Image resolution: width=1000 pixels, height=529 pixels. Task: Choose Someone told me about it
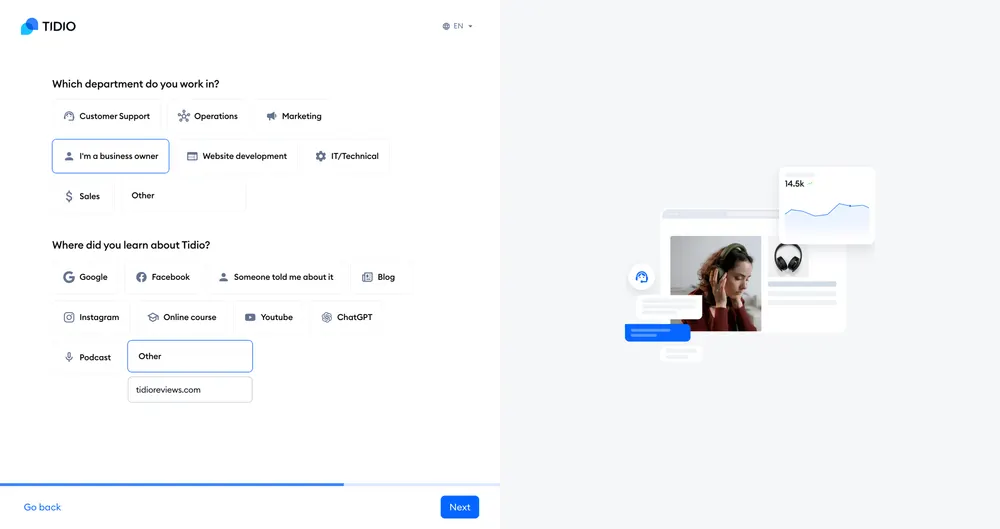276,277
